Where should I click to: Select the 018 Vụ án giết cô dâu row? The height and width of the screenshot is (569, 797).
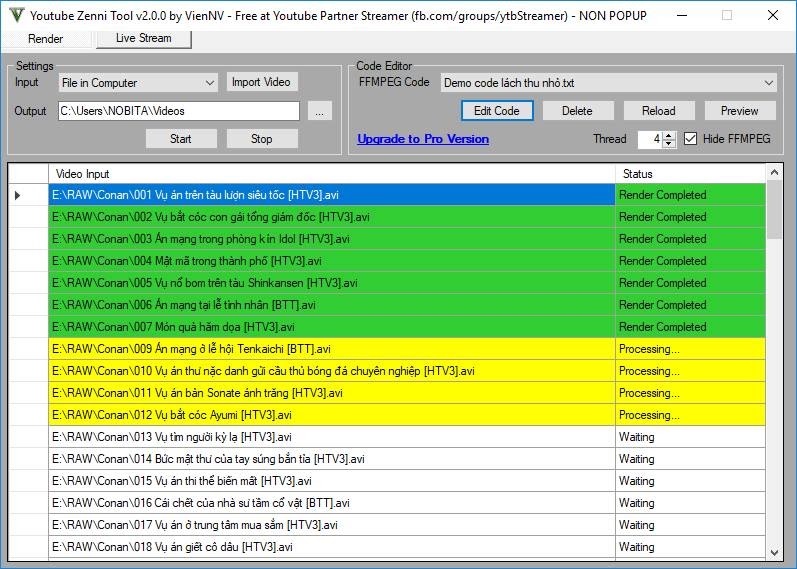332,547
